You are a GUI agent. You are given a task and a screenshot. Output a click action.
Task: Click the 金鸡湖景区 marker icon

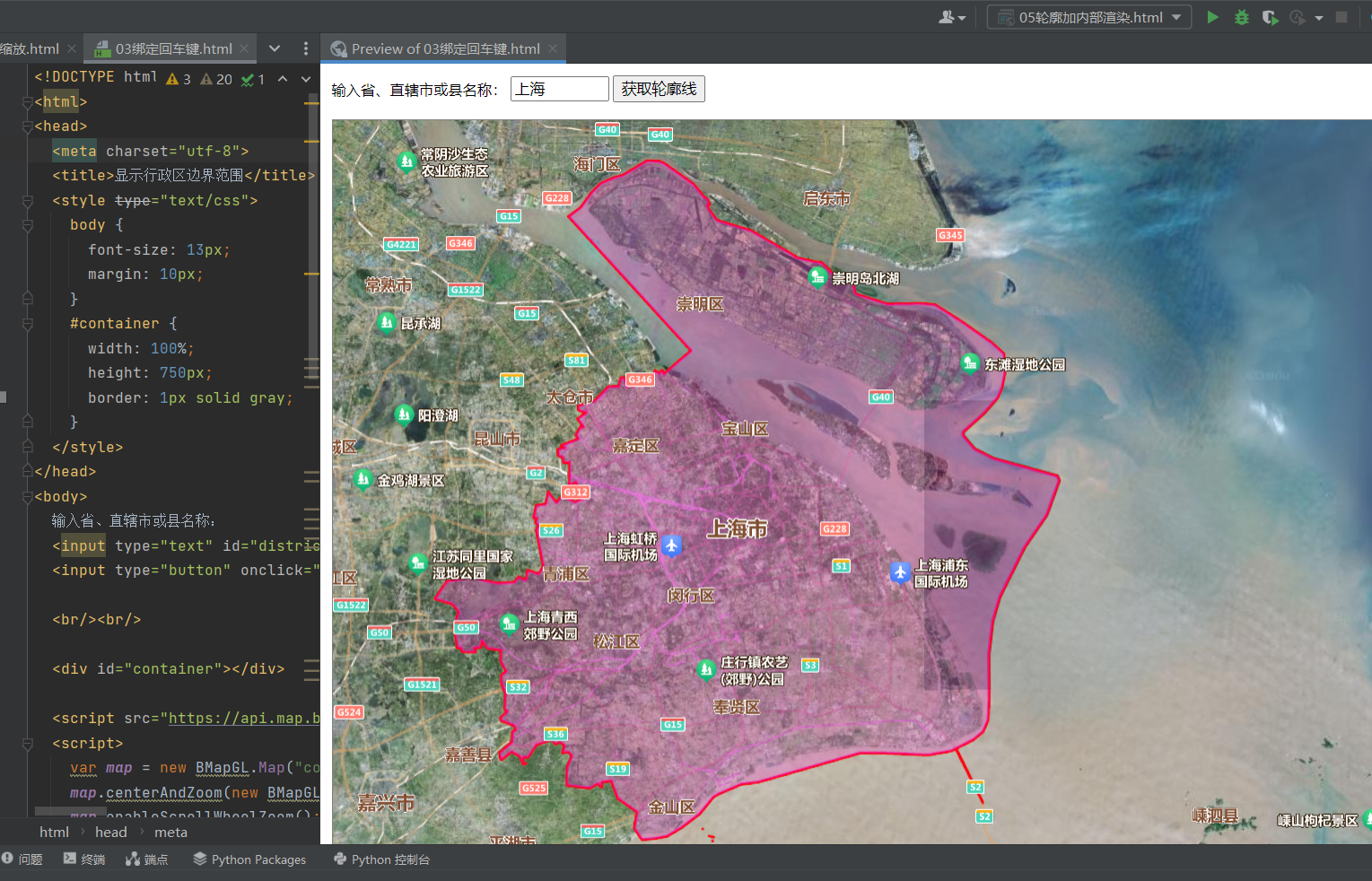363,479
